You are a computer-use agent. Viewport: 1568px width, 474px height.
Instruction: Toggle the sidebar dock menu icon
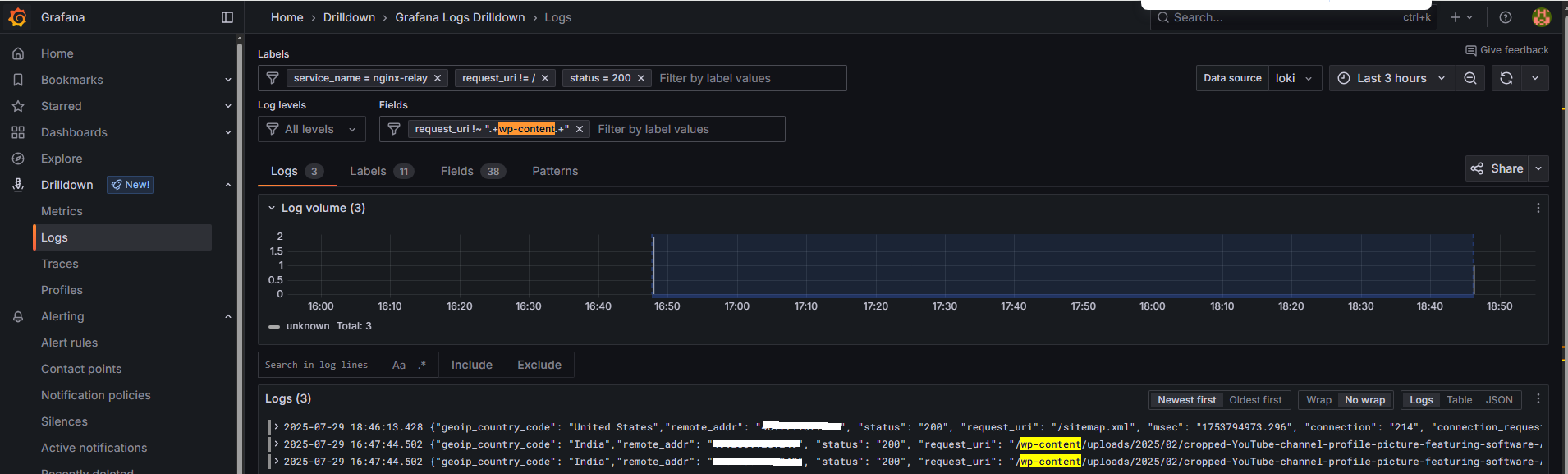(227, 17)
